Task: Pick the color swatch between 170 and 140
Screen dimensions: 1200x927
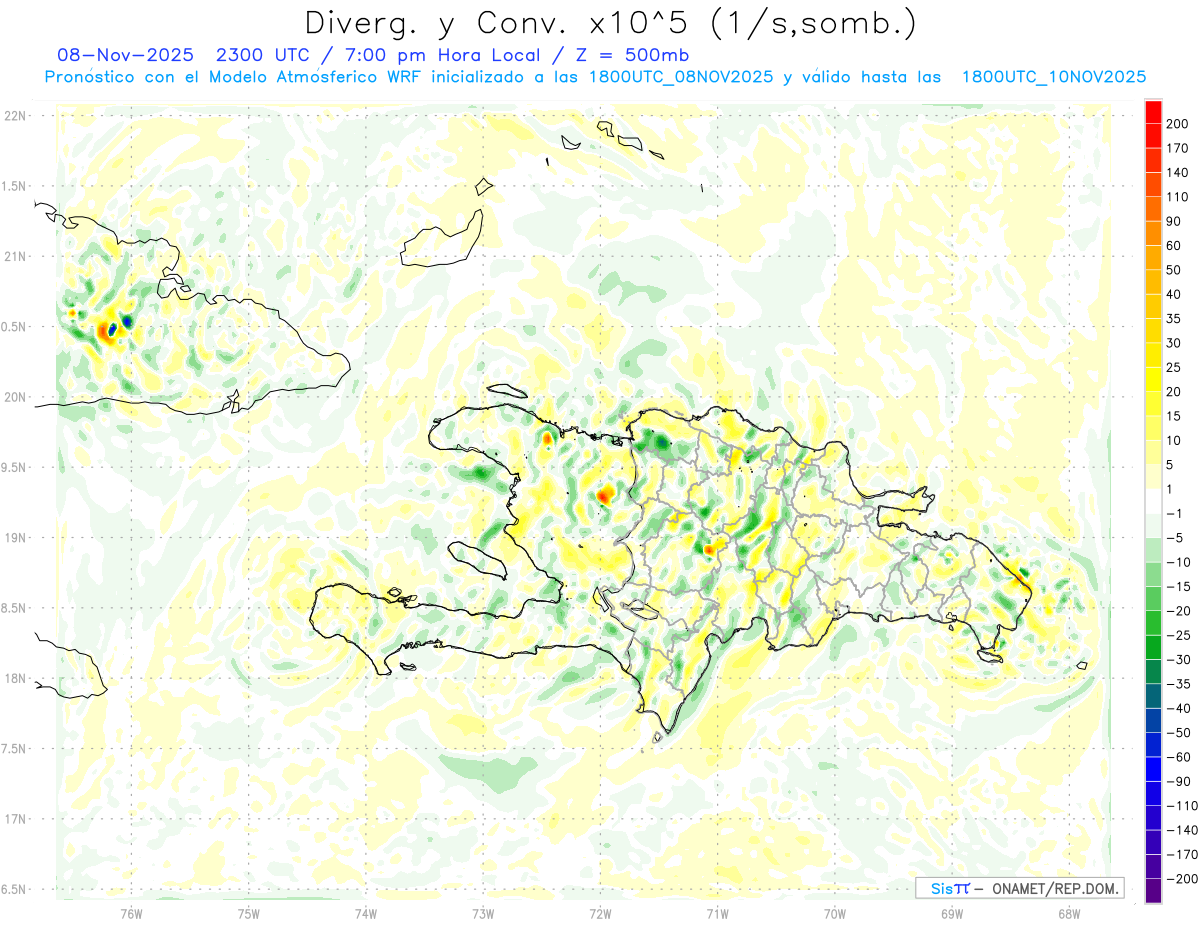Action: [1153, 161]
